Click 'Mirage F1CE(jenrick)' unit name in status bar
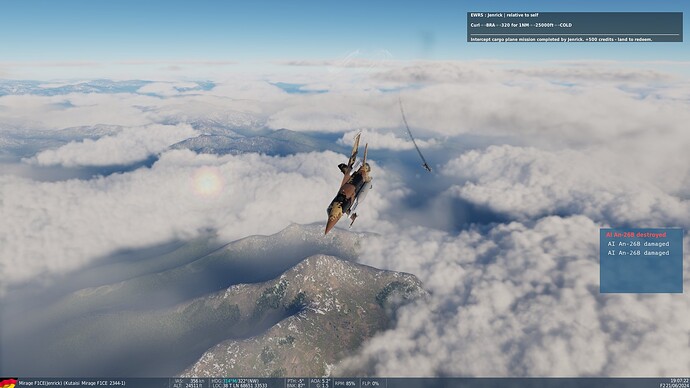 [40, 383]
